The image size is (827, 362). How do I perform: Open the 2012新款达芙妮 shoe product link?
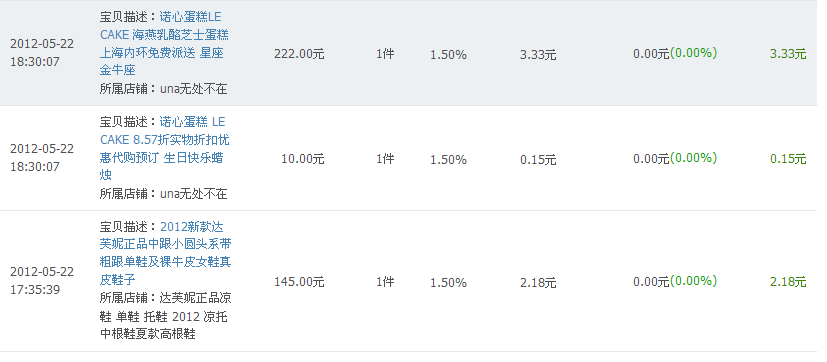(166, 253)
